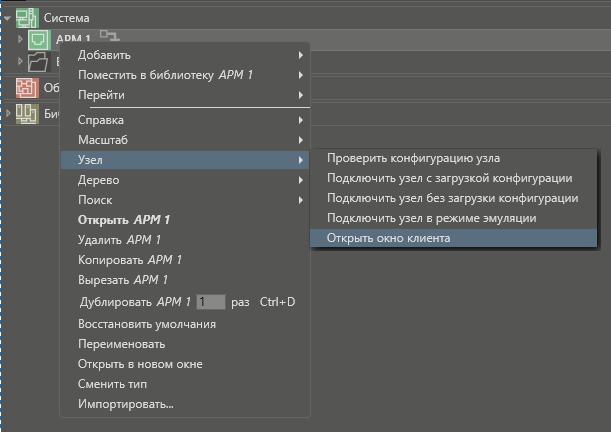Click the red maze-like tree icon

coord(28,88)
